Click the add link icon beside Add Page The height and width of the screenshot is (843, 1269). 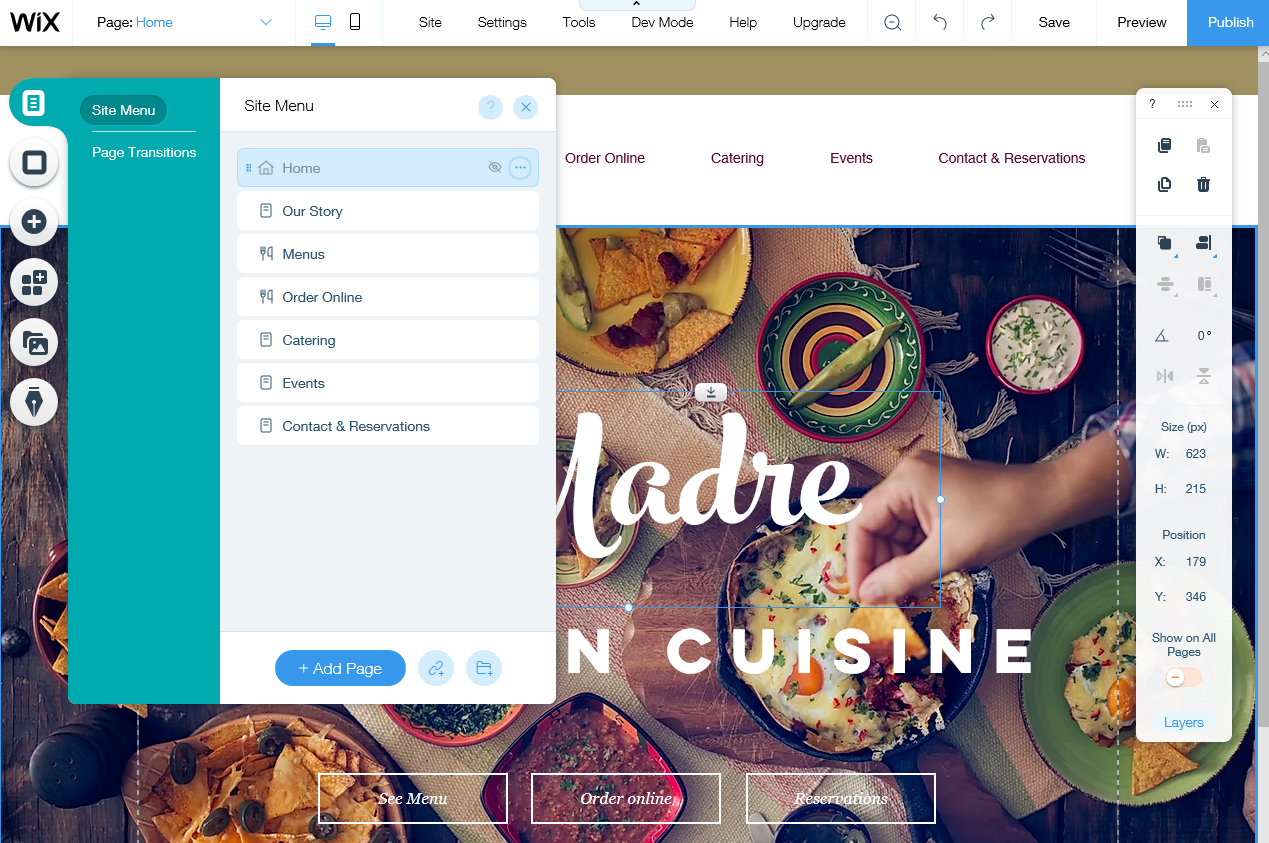[436, 668]
